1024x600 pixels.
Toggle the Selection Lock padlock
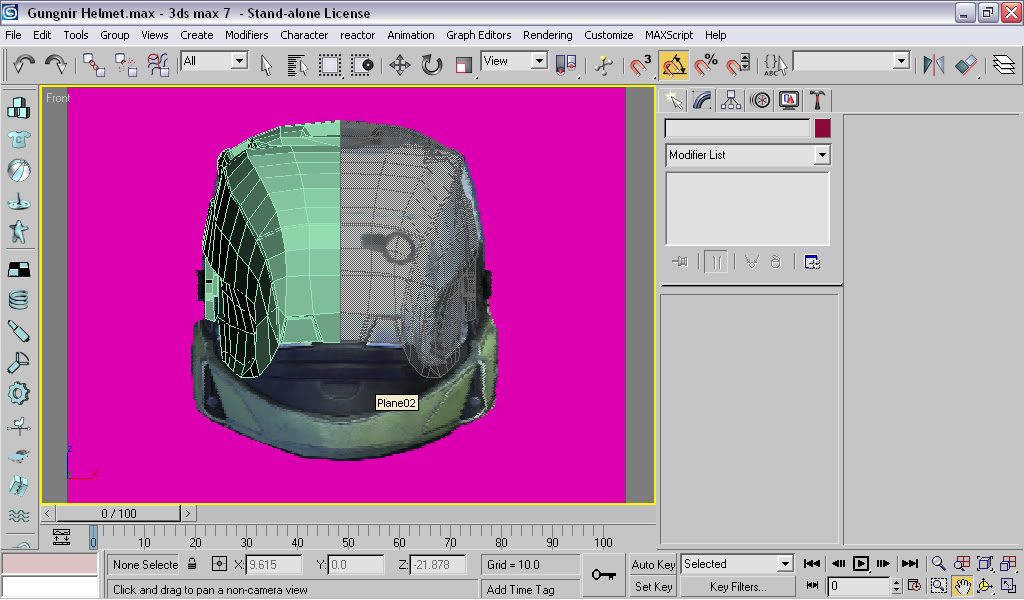tap(193, 565)
